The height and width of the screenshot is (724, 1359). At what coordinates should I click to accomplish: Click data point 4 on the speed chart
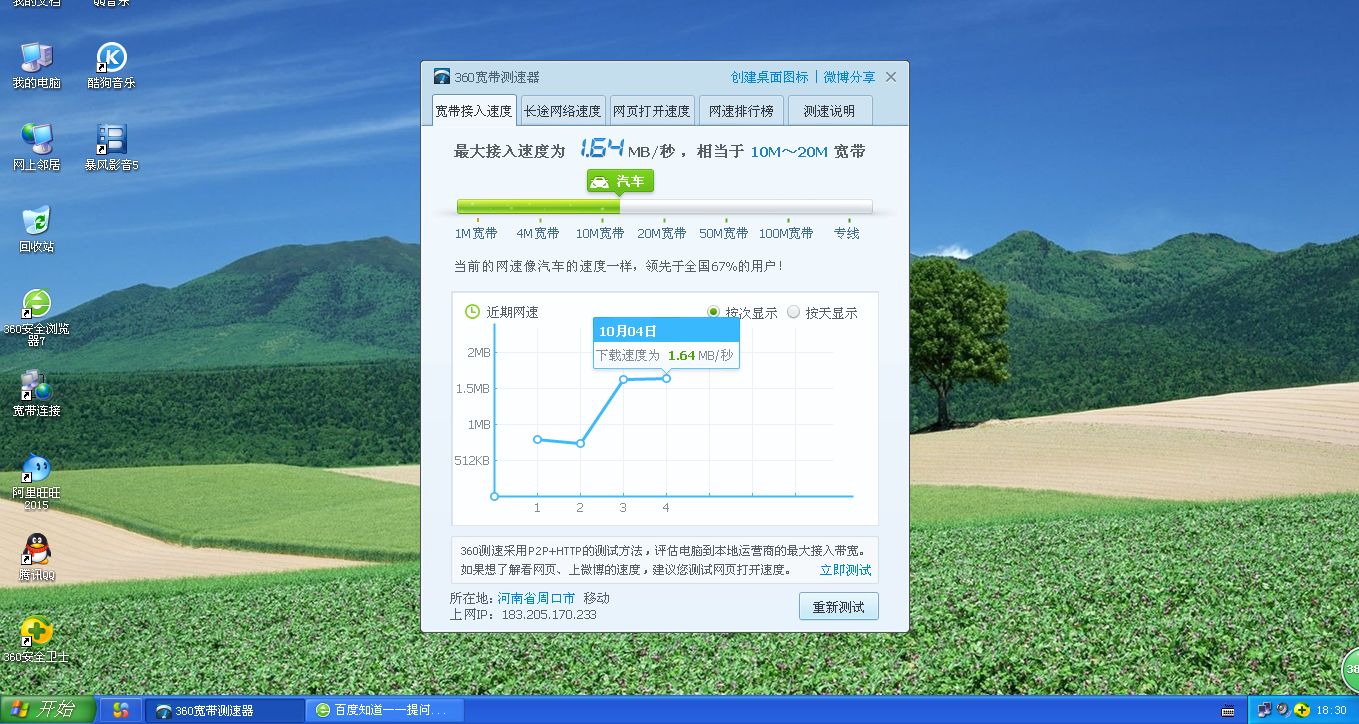(666, 378)
